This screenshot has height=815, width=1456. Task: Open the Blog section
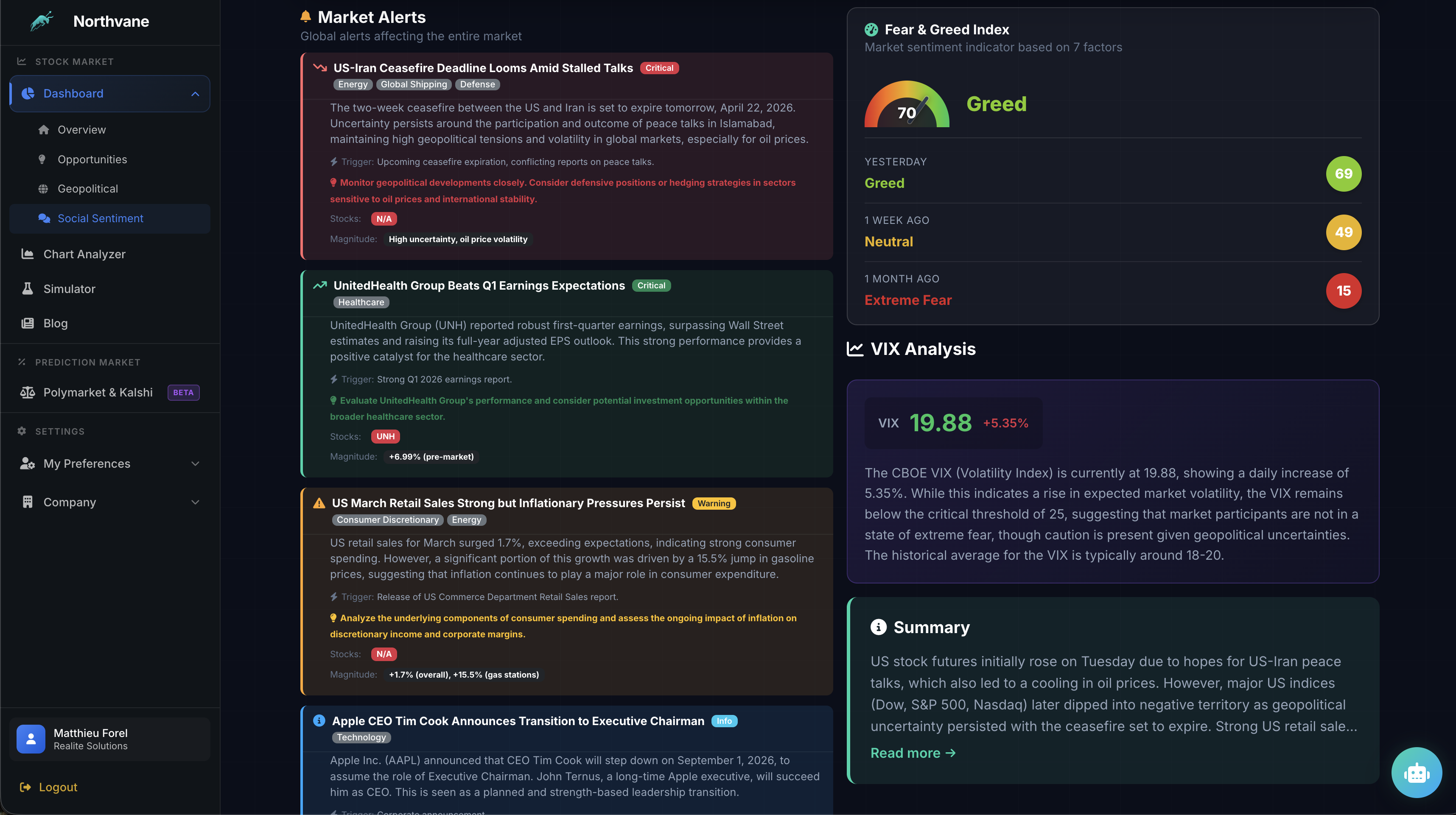[x=109, y=323]
